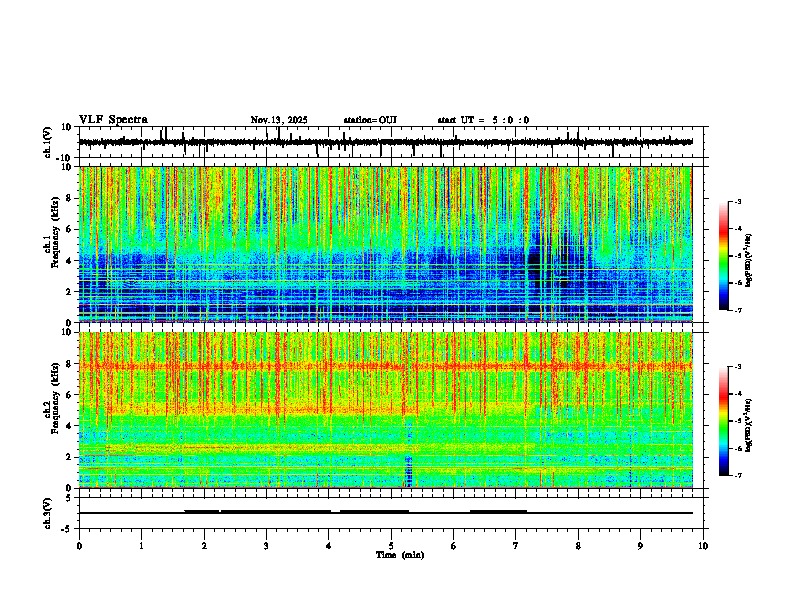This screenshot has height=612, width=792.
Task: Click the "4" frequency tick on ch.2 spectrogram
Action: pos(70,426)
